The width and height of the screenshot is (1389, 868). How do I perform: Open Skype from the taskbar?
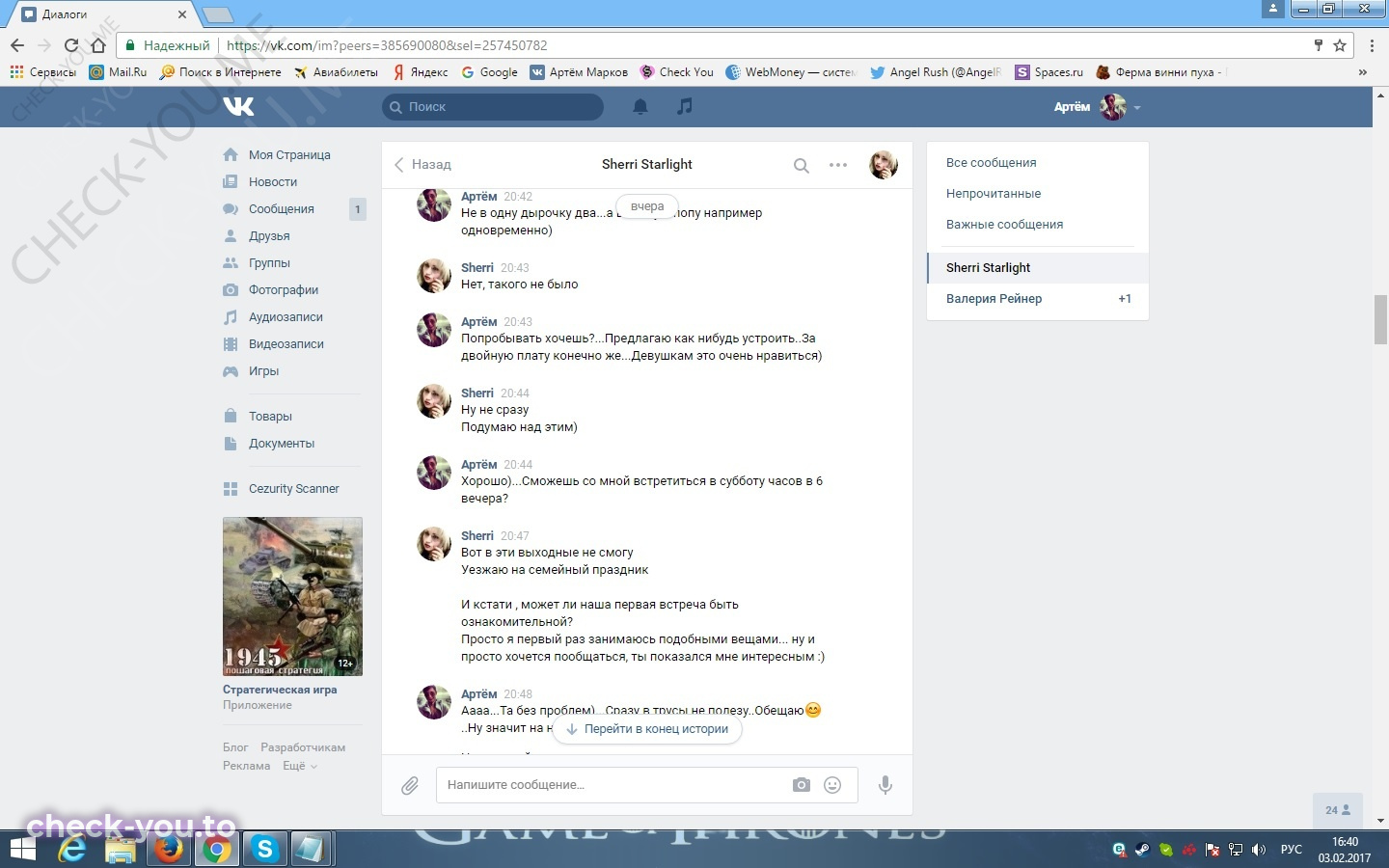point(264,850)
